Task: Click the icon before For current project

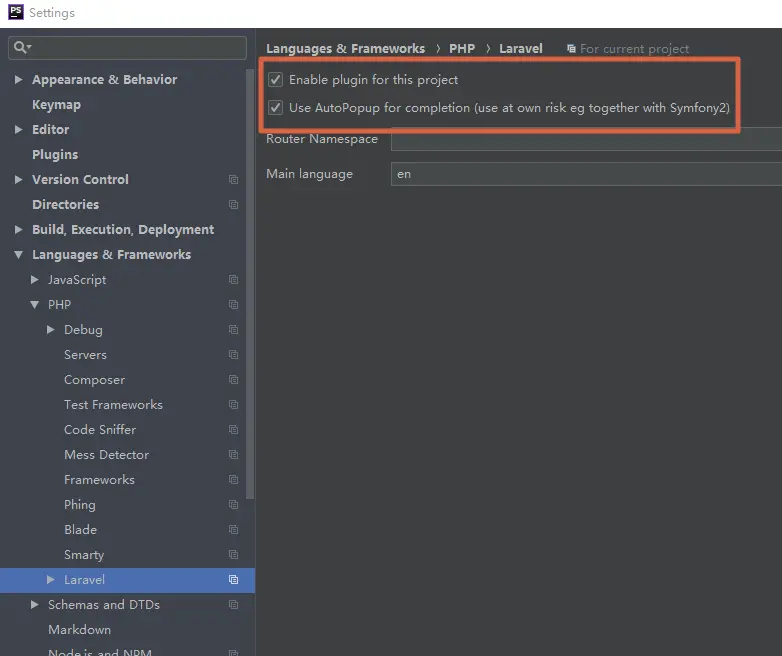Action: coord(571,49)
